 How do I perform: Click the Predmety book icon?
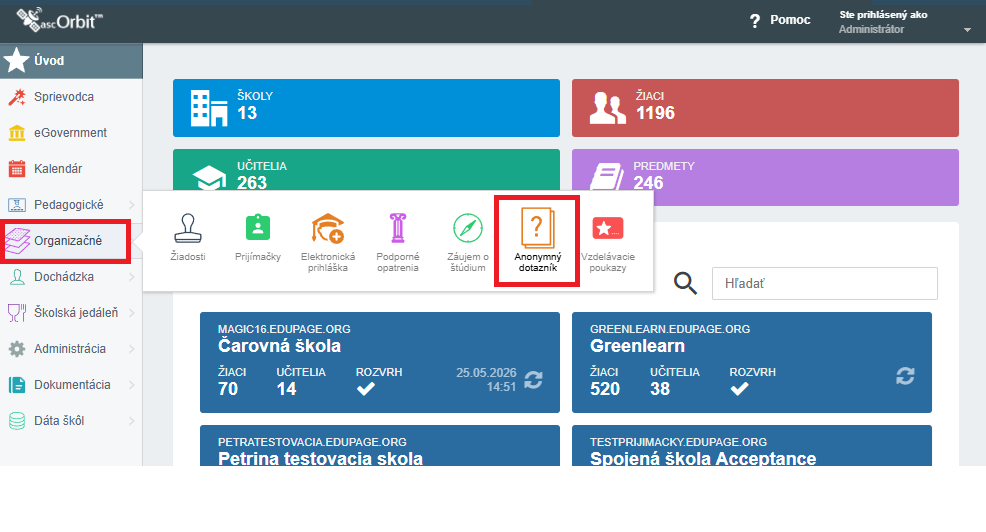click(x=607, y=177)
